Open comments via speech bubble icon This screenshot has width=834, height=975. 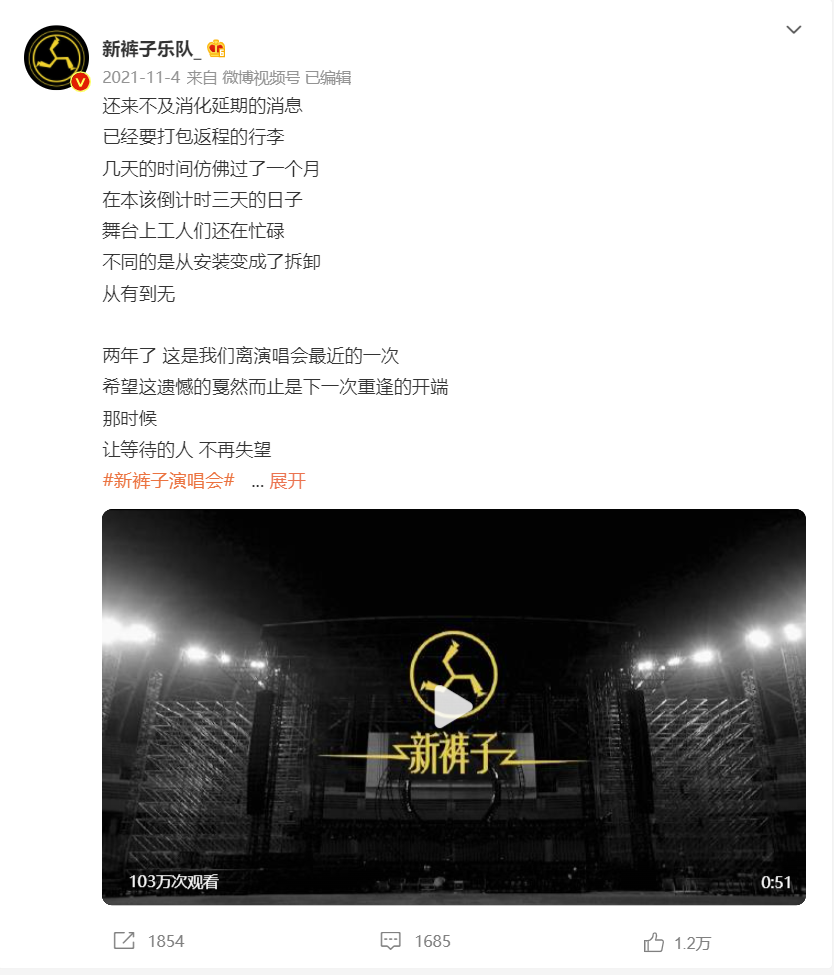[x=391, y=941]
